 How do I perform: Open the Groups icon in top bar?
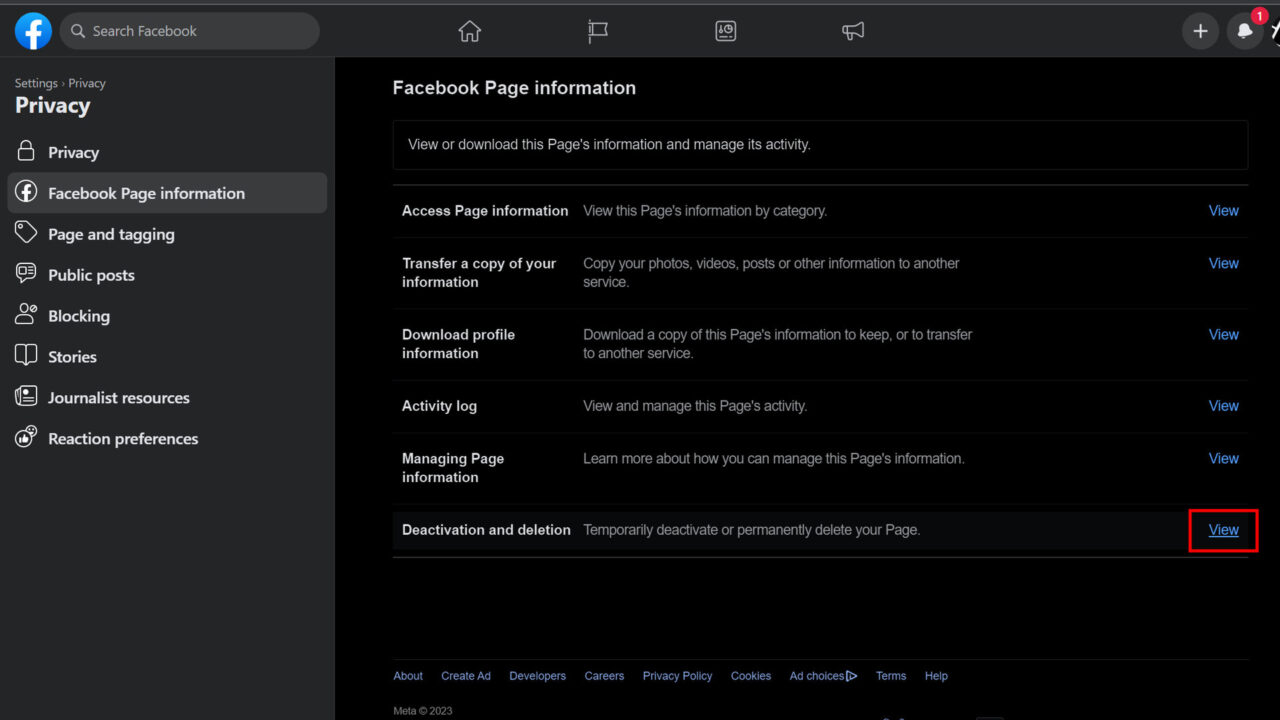[725, 31]
